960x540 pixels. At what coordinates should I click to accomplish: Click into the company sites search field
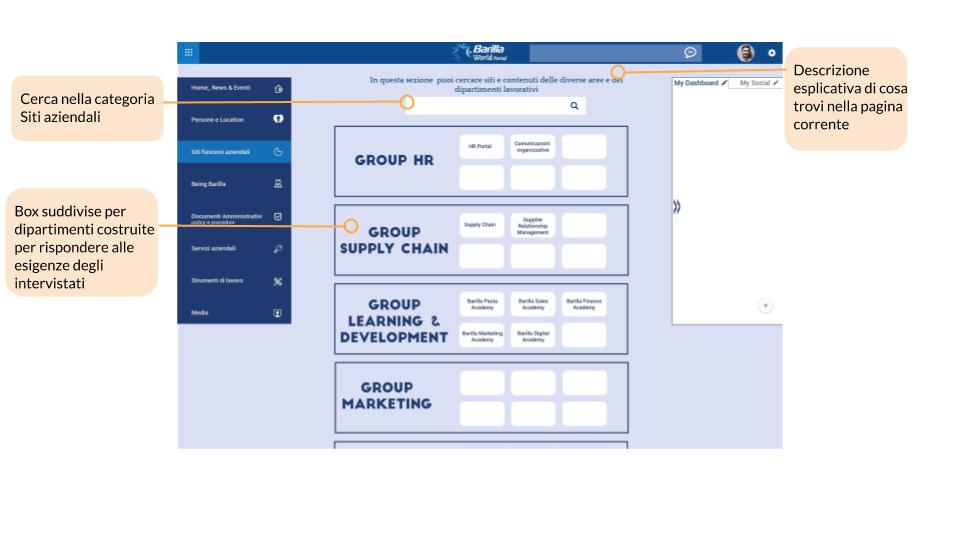pos(488,105)
